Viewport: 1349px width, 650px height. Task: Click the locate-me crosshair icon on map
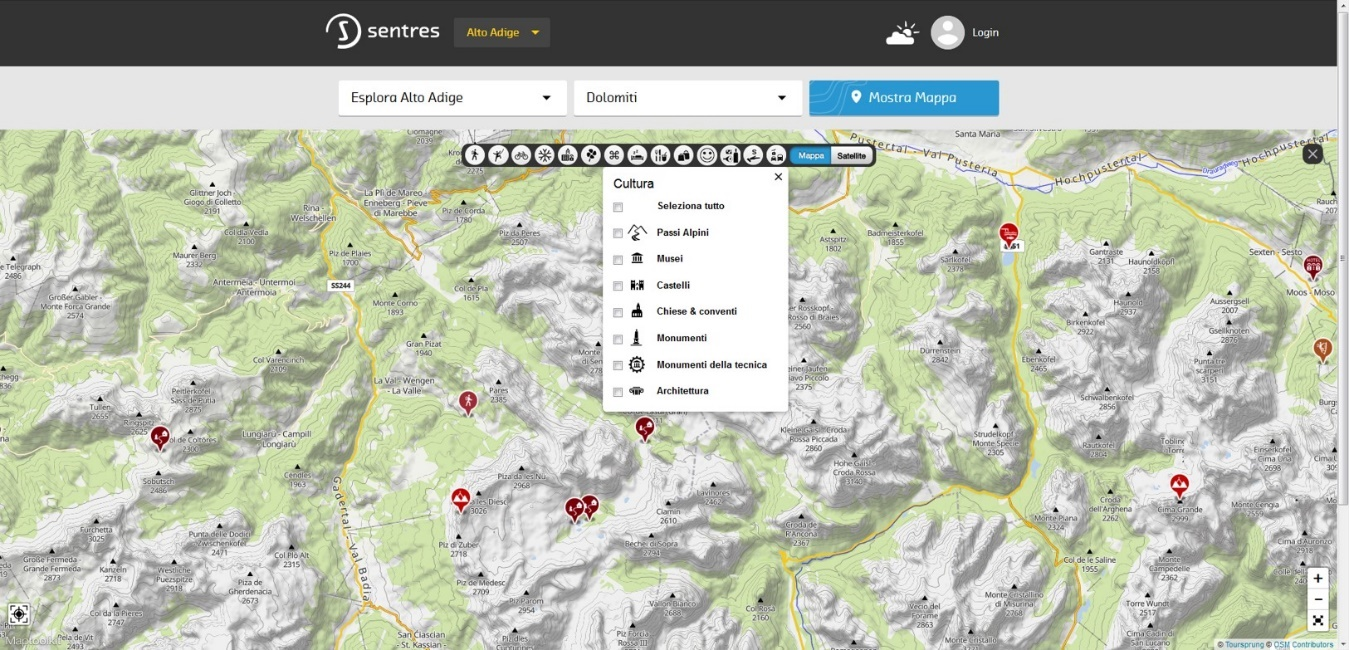point(19,614)
